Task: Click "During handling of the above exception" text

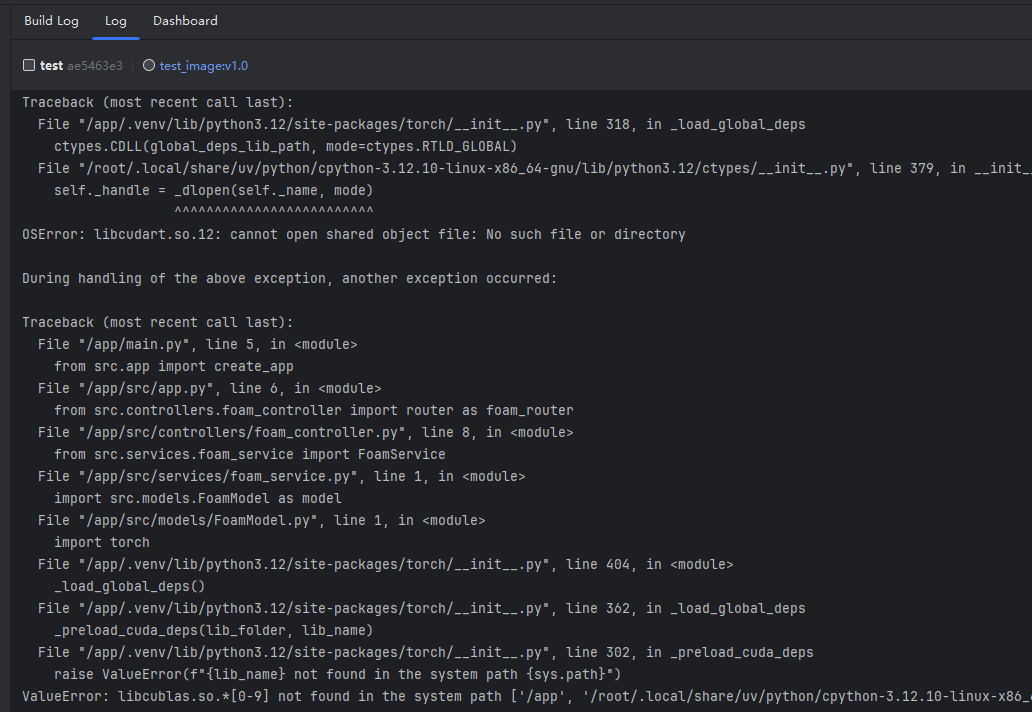Action: point(289,278)
